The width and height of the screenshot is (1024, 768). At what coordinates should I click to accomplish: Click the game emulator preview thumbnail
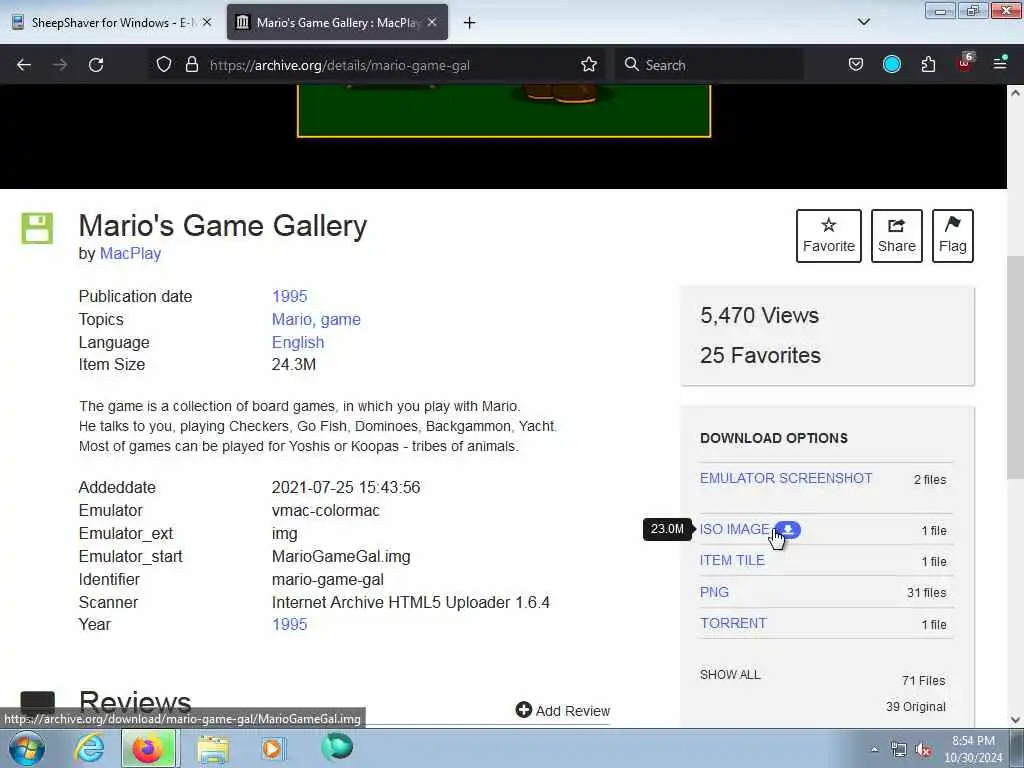(504, 110)
